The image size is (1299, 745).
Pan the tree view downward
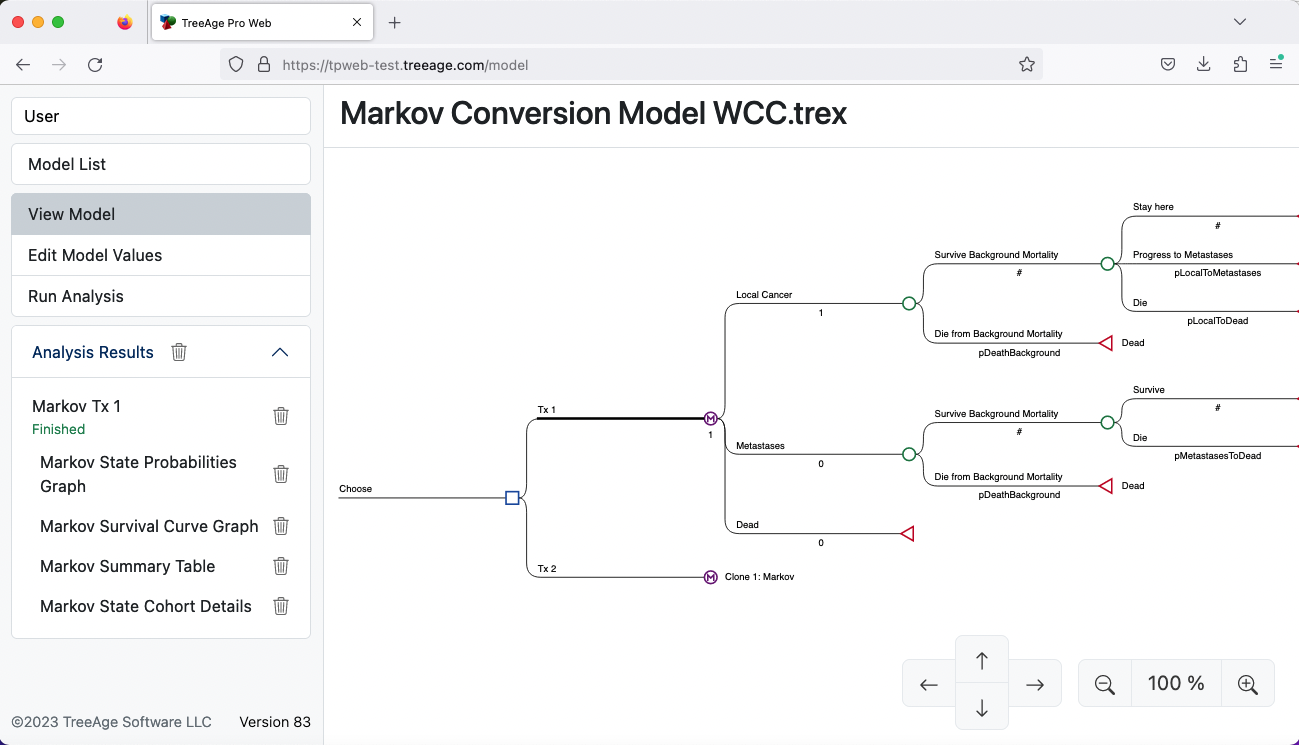[982, 707]
